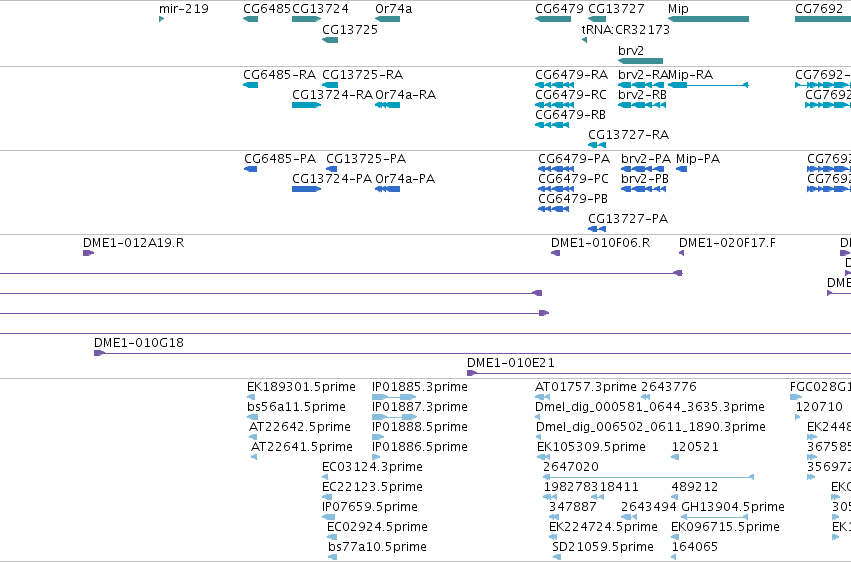
Task: Click the CG6485 gene label in top track
Action: click(267, 9)
